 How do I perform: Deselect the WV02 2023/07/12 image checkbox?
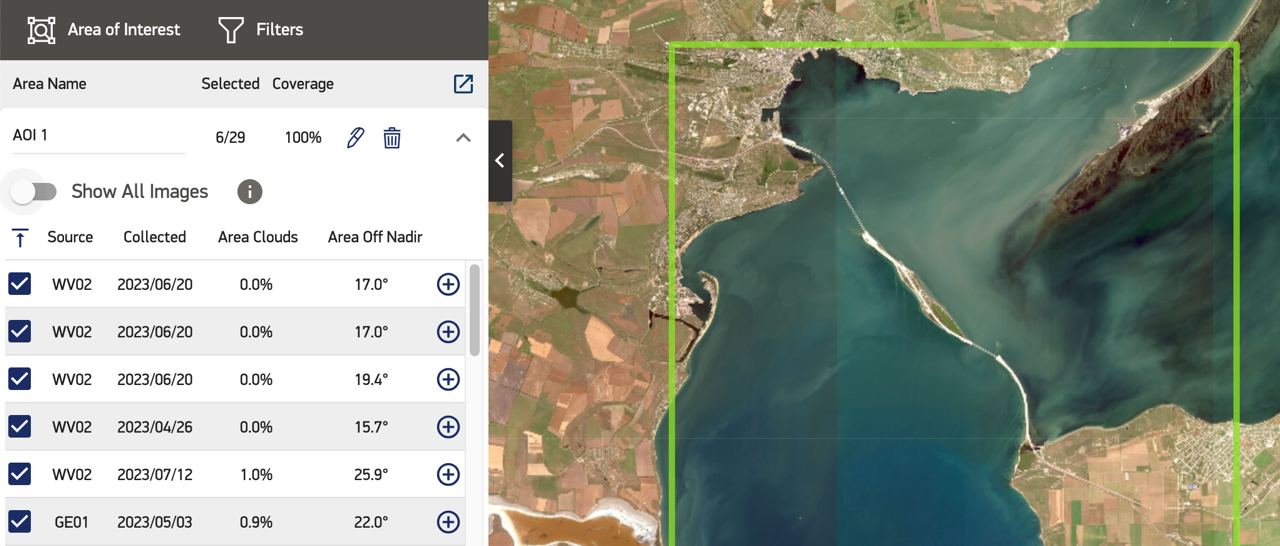coord(20,474)
